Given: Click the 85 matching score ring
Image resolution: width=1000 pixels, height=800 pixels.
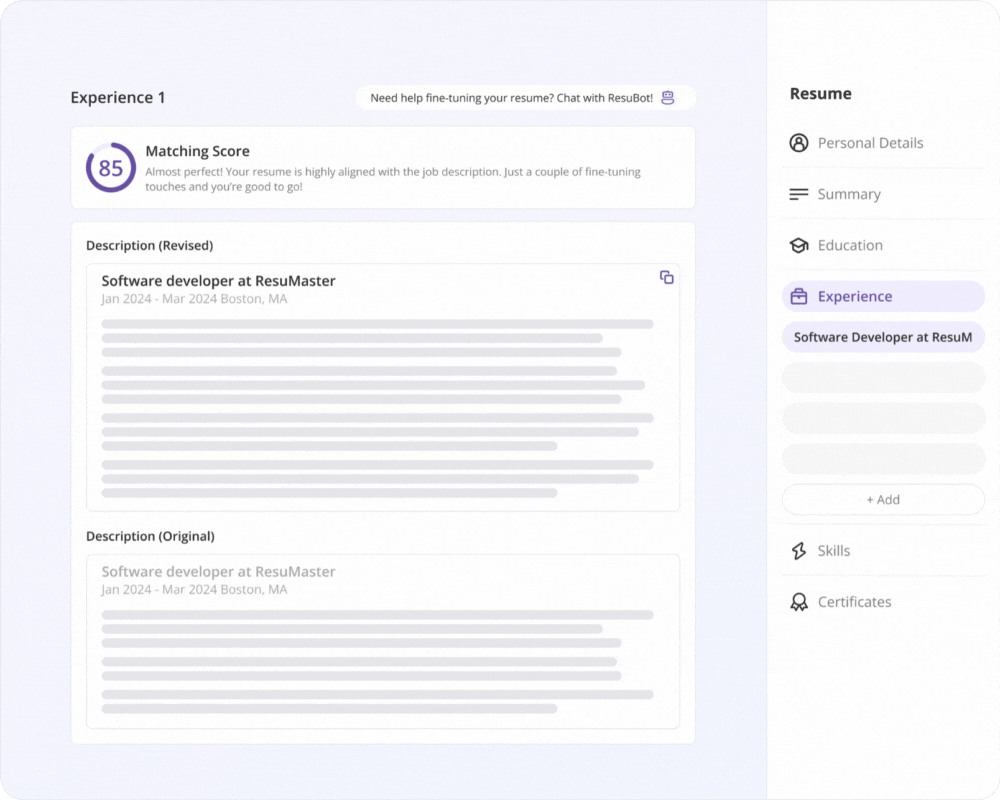Looking at the screenshot, I should click(110, 168).
